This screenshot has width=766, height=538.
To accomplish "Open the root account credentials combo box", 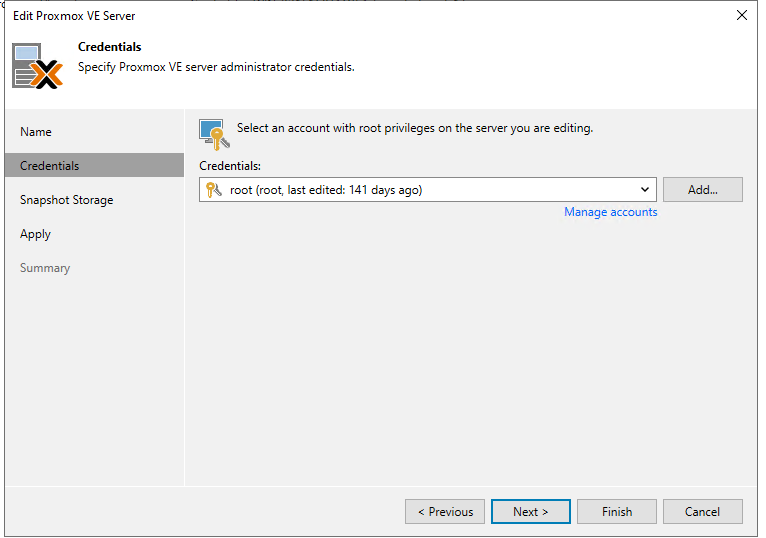I will point(427,190).
